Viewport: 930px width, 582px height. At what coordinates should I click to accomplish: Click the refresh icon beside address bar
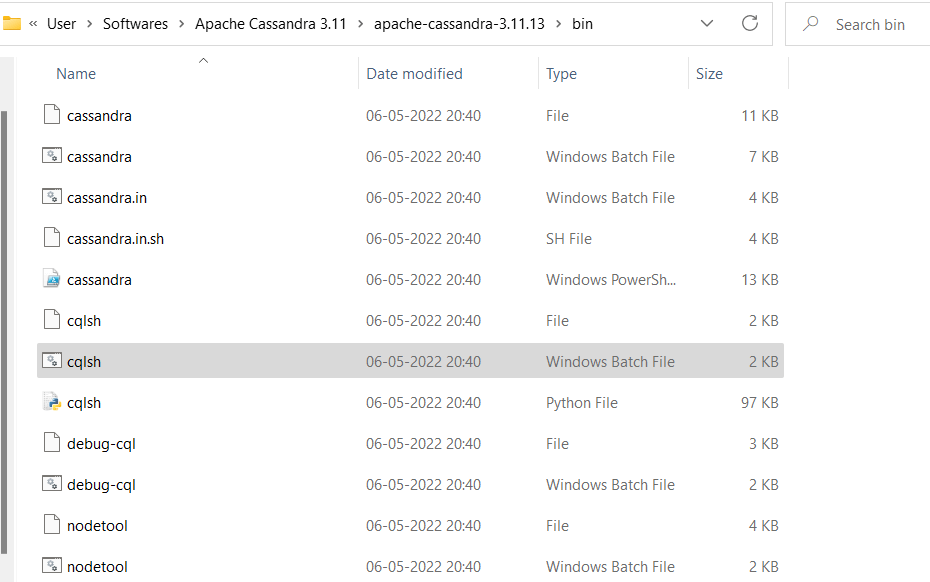(750, 24)
